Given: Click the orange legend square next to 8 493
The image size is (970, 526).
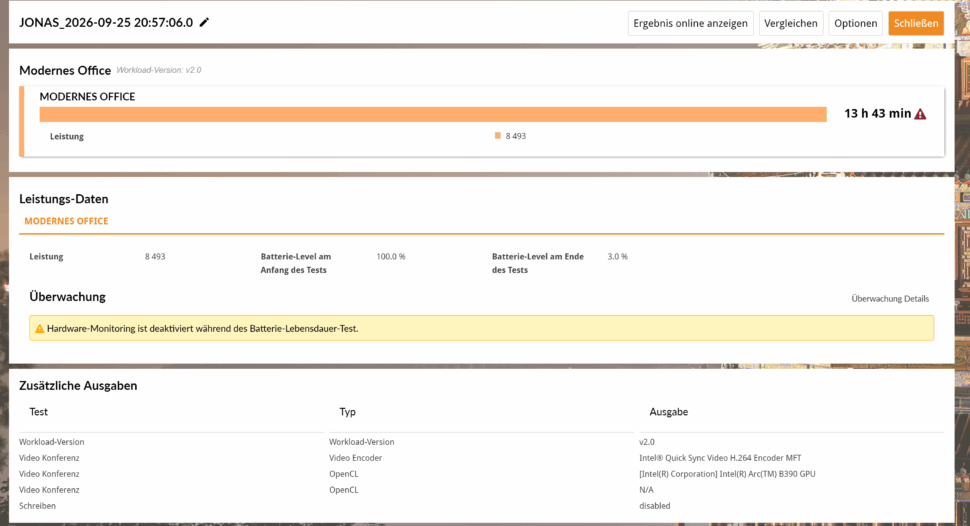Looking at the screenshot, I should click(497, 136).
